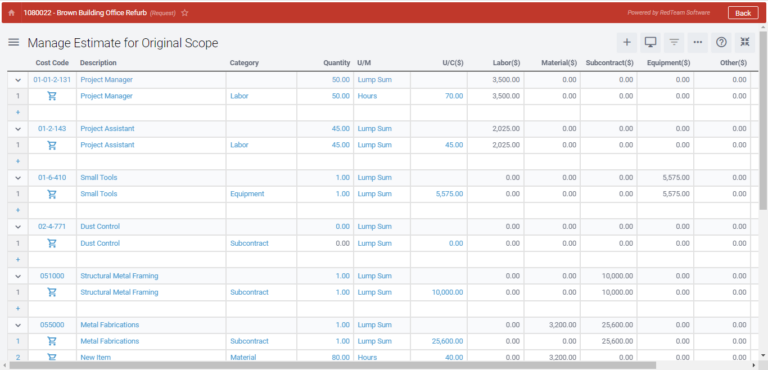Click the collapse-all arrows icon
The height and width of the screenshot is (370, 768).
[x=745, y=43]
